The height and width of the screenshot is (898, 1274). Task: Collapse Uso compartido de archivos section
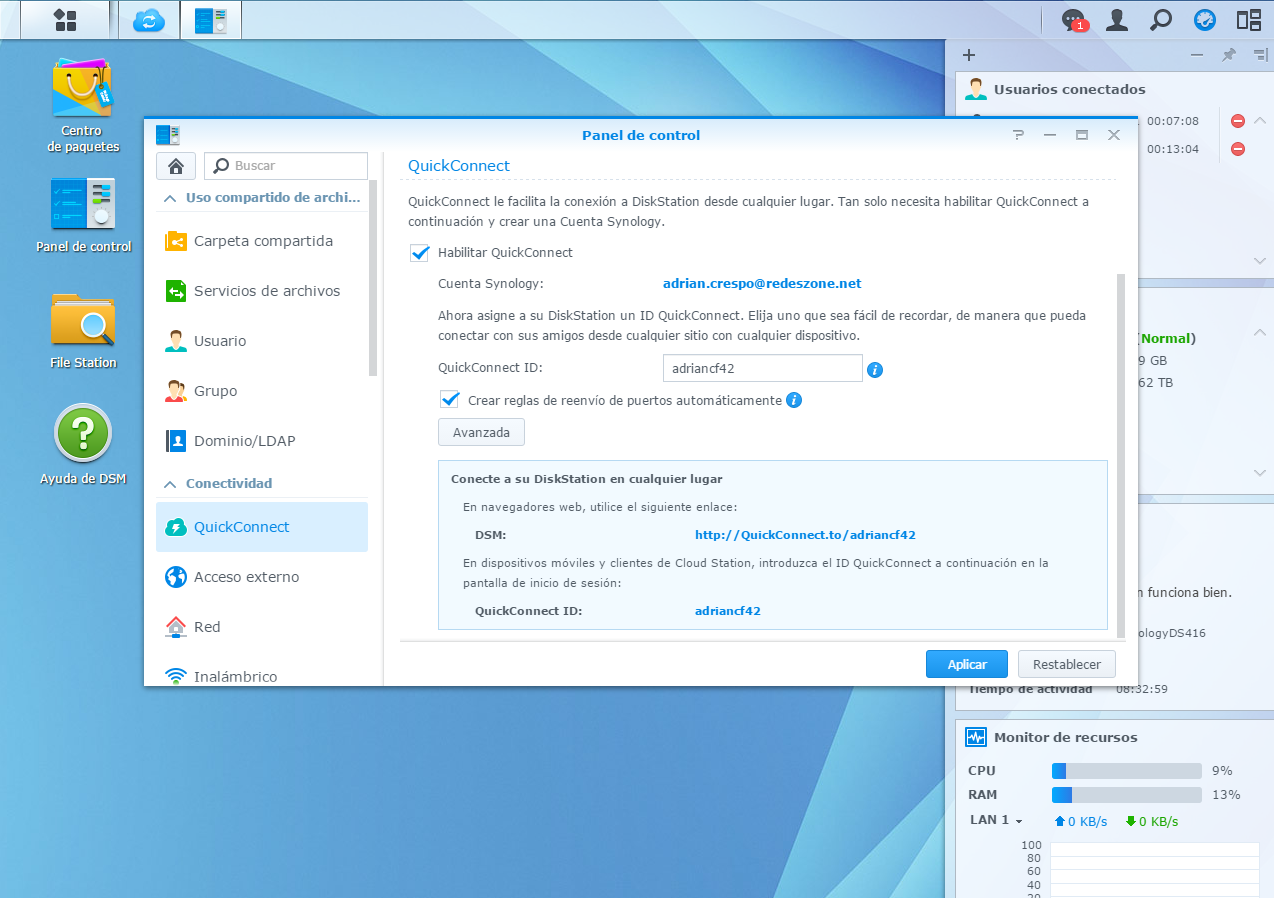click(170, 198)
